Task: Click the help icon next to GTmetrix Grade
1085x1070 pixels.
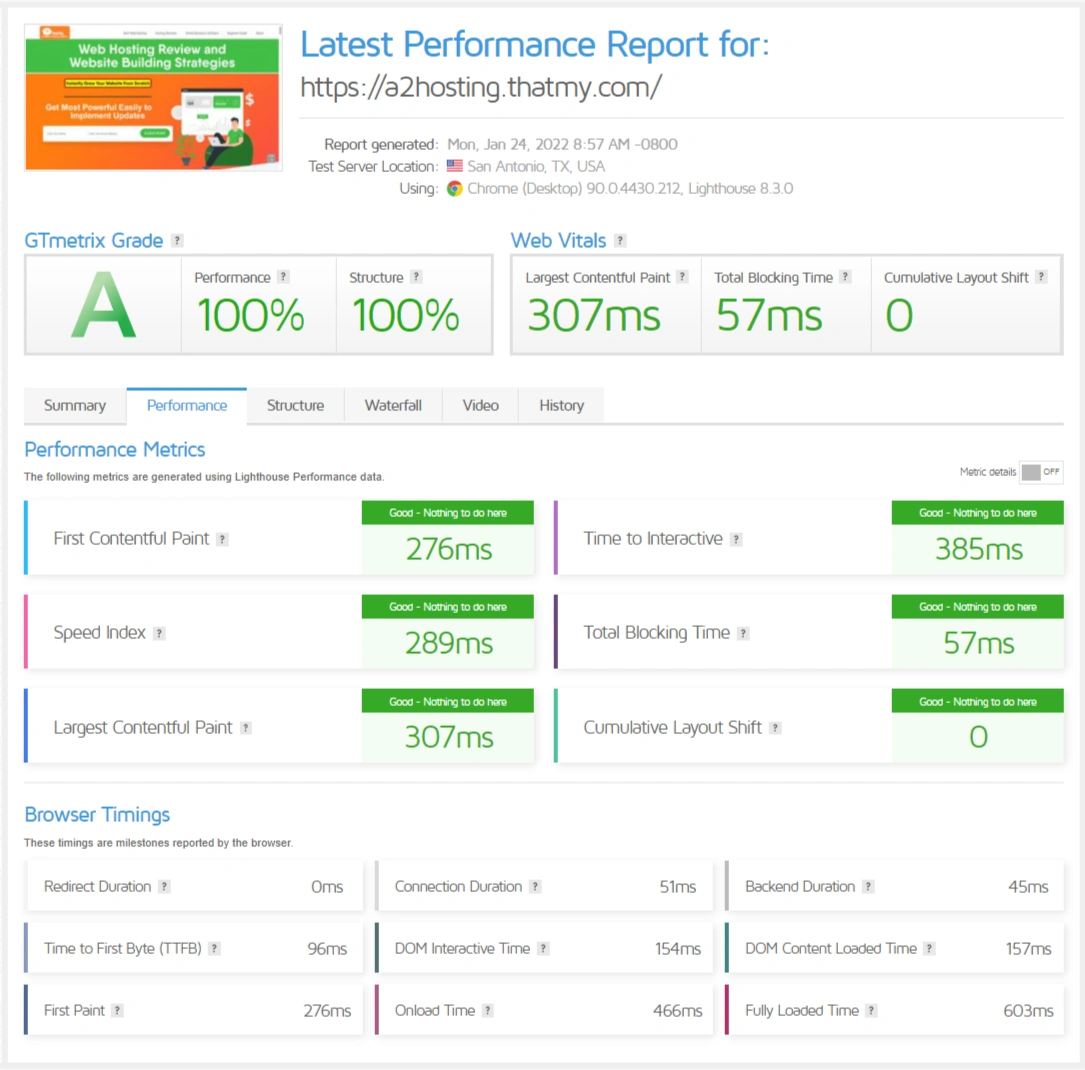Action: [x=177, y=240]
